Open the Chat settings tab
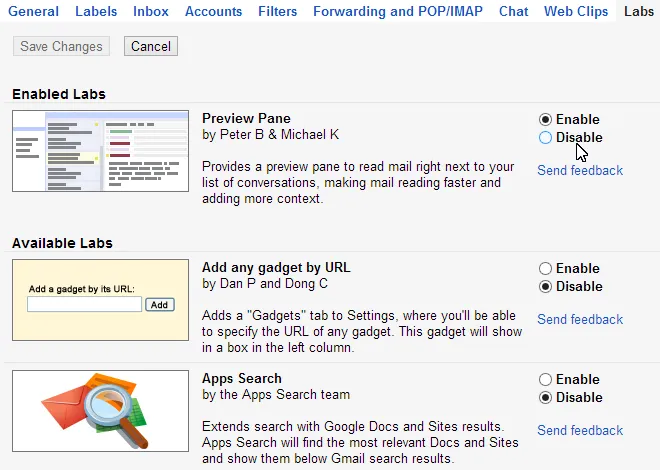Image resolution: width=660 pixels, height=470 pixels. 513,11
